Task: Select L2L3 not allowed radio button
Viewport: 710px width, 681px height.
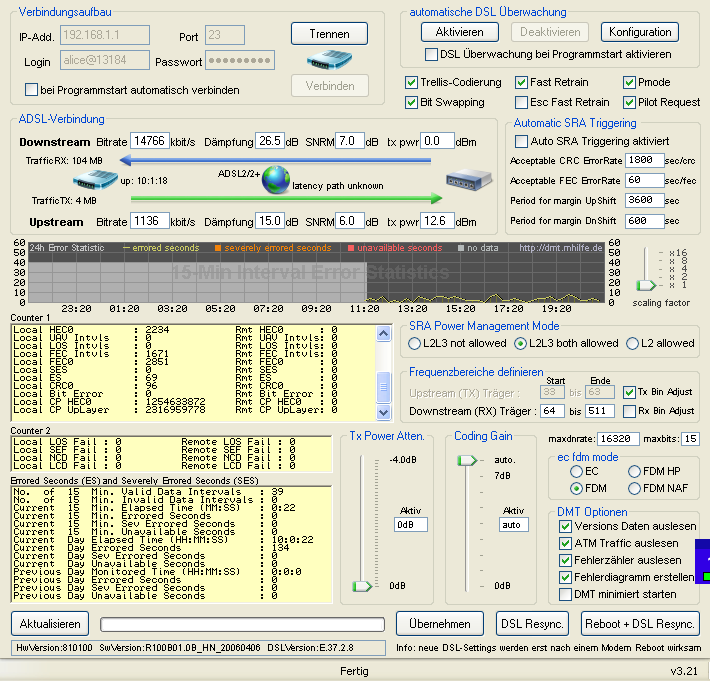Action: pos(415,343)
